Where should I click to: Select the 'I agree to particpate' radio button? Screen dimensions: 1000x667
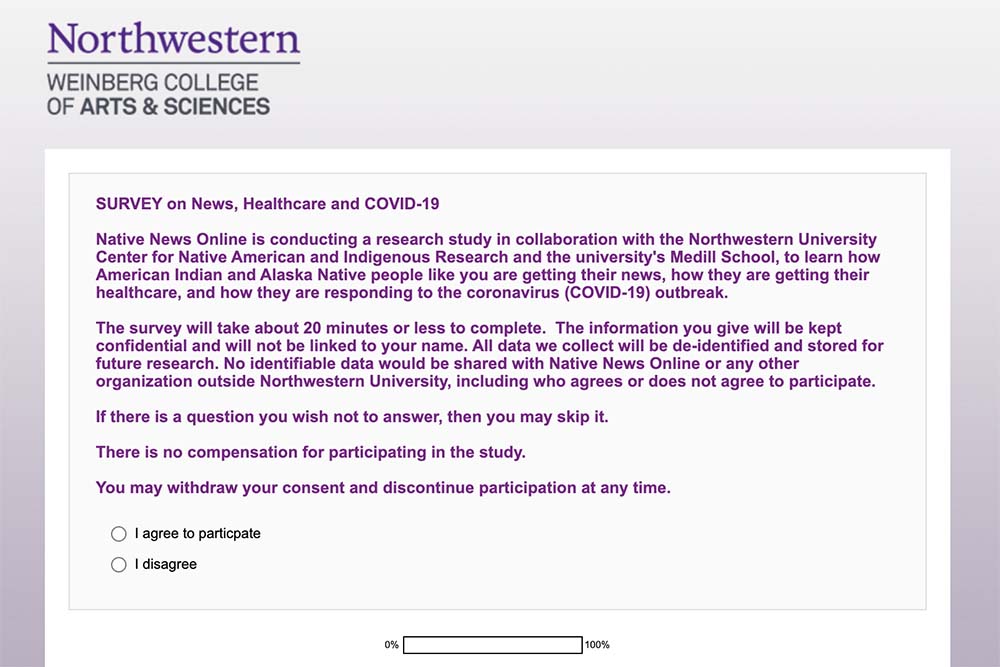point(119,534)
